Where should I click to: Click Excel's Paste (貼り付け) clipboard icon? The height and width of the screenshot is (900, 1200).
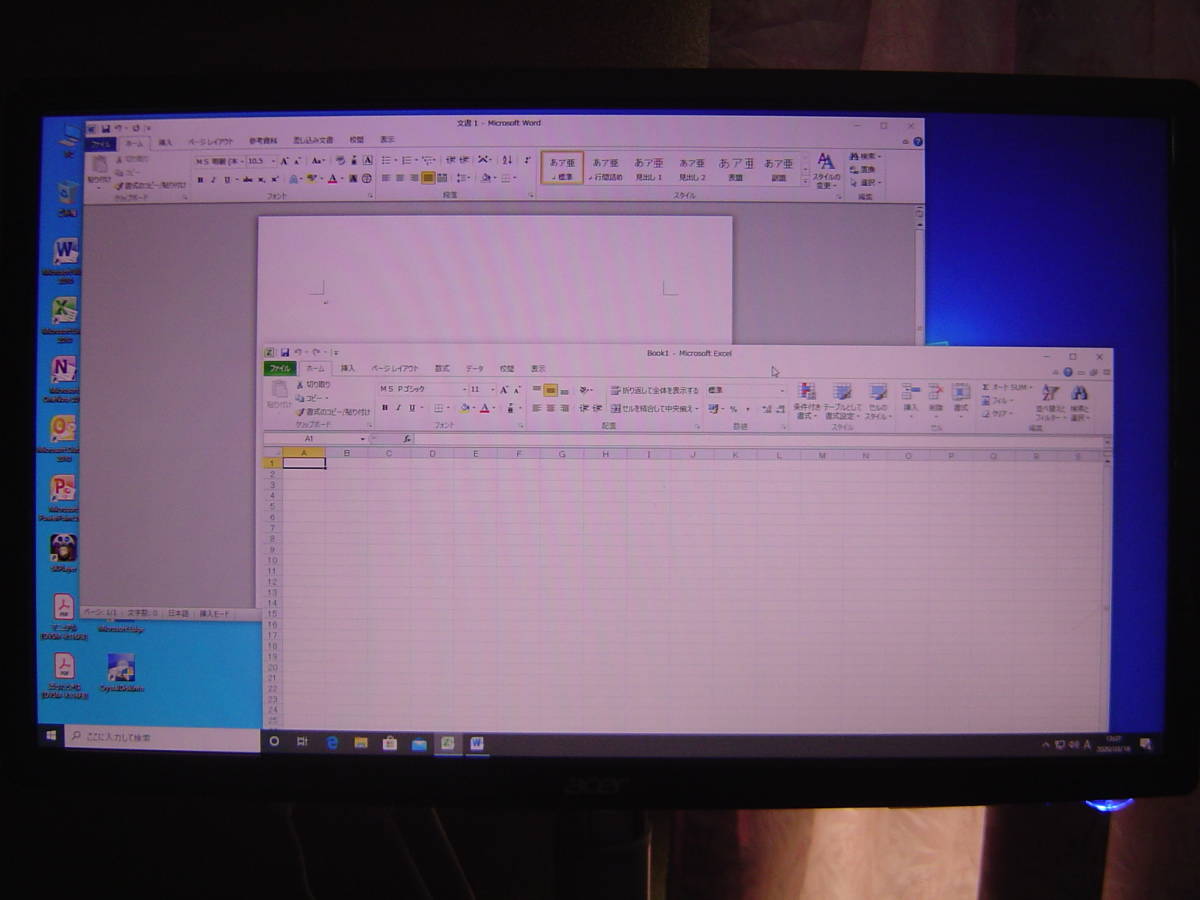pyautogui.click(x=280, y=391)
